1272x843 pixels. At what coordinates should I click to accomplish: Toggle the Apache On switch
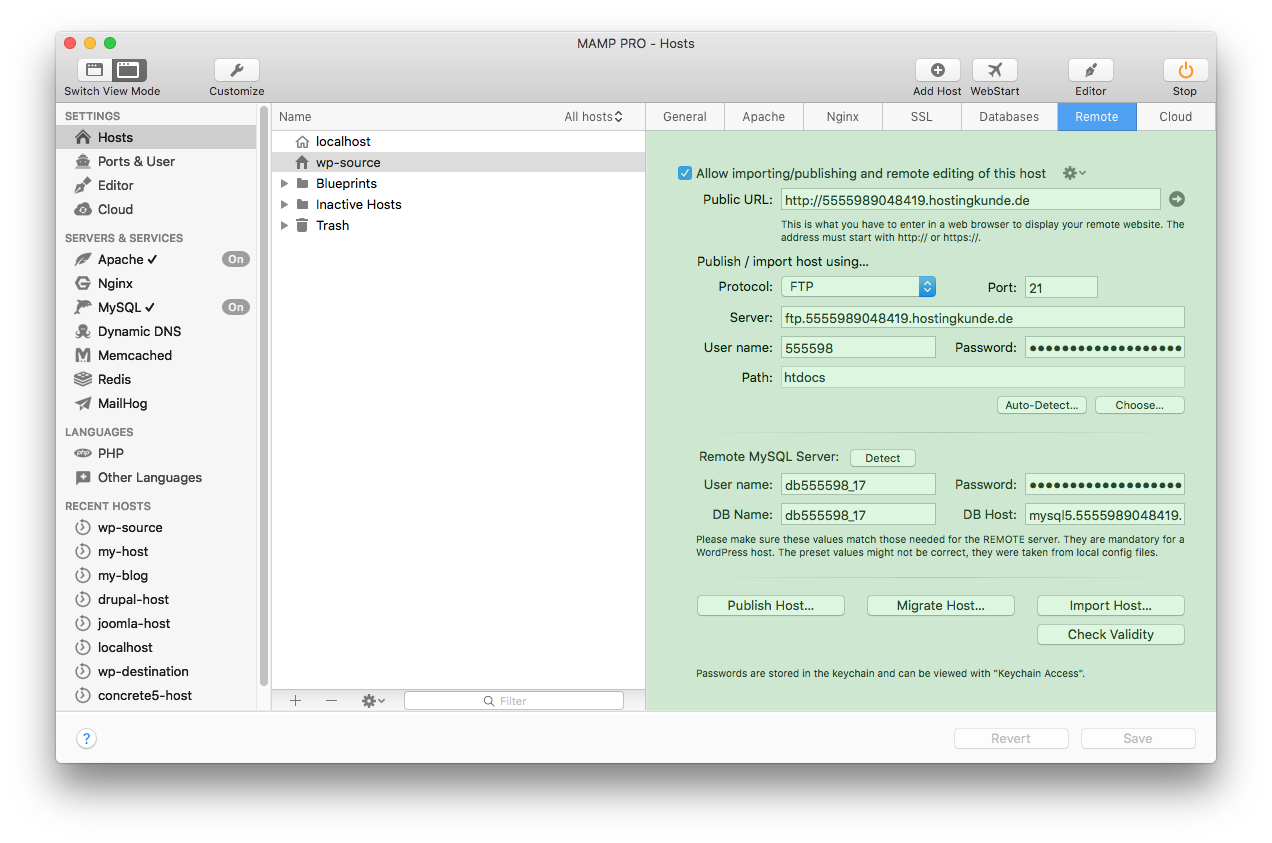(235, 259)
